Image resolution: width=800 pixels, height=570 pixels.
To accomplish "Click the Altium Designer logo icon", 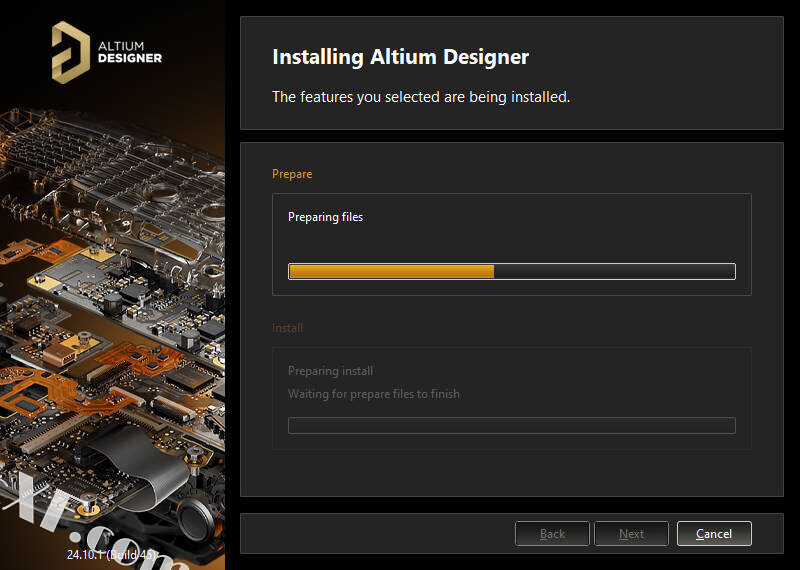I will (71, 52).
